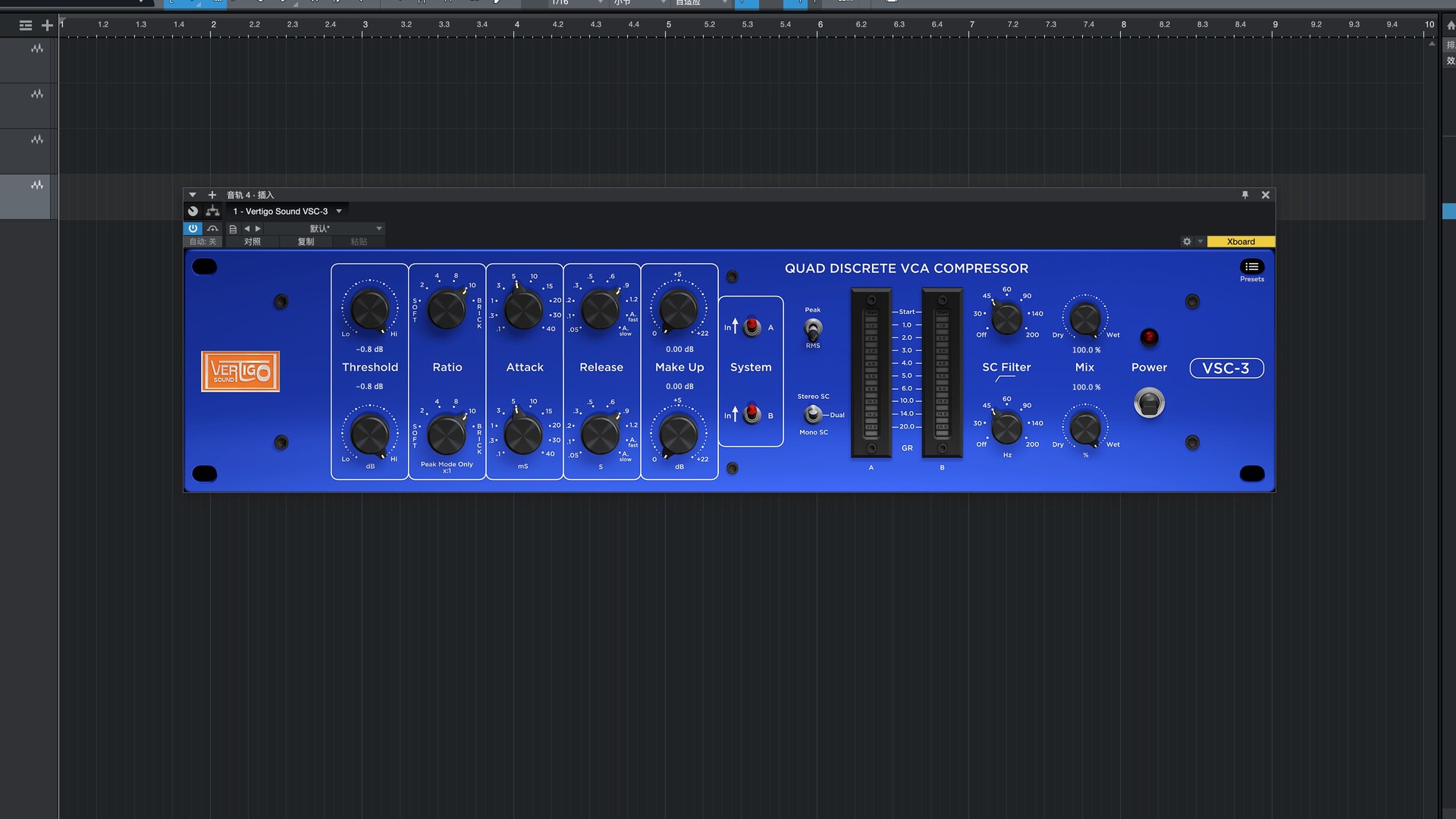Toggle the large Power switch
Viewport: 1456px width, 819px height.
[1149, 403]
